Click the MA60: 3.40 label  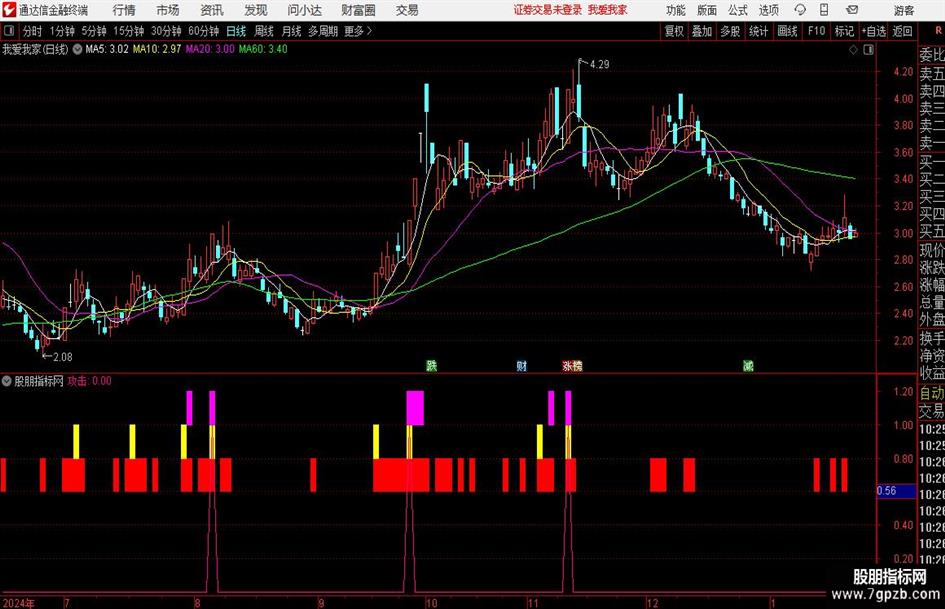coord(263,49)
